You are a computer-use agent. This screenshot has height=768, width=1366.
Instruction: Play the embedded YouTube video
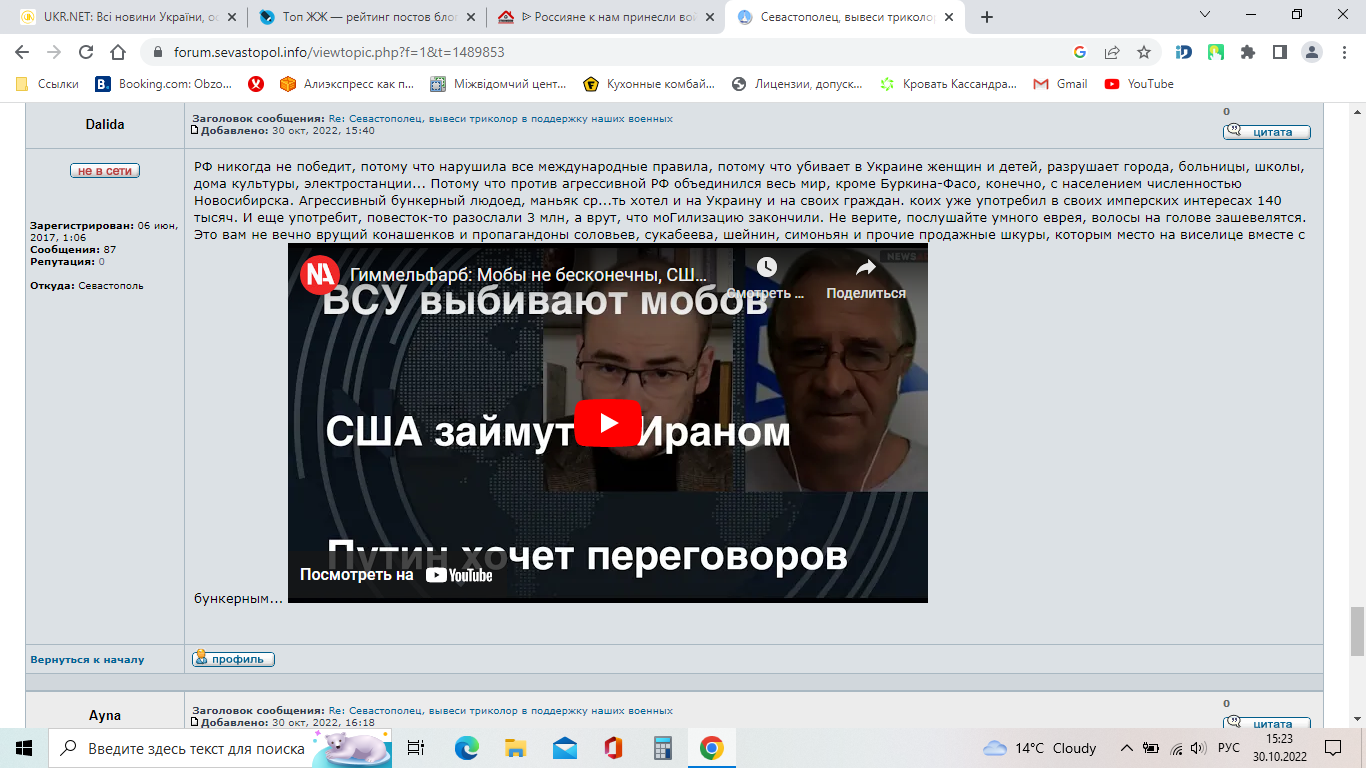pos(607,423)
